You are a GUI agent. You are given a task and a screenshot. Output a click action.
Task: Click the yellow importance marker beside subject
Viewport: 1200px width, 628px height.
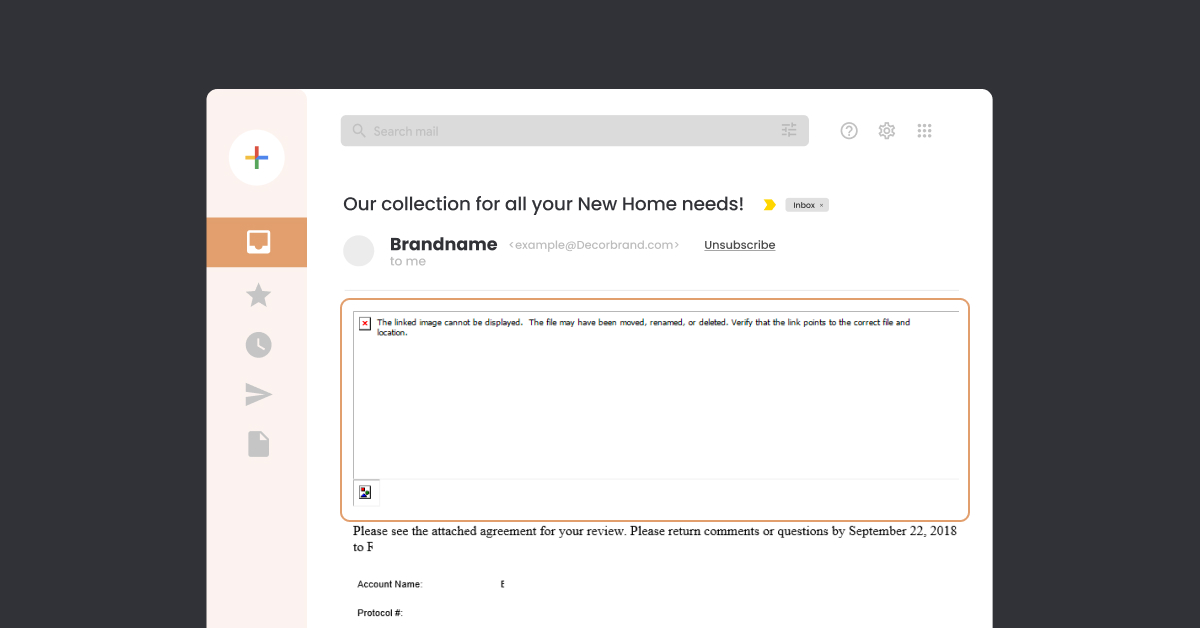(x=768, y=204)
